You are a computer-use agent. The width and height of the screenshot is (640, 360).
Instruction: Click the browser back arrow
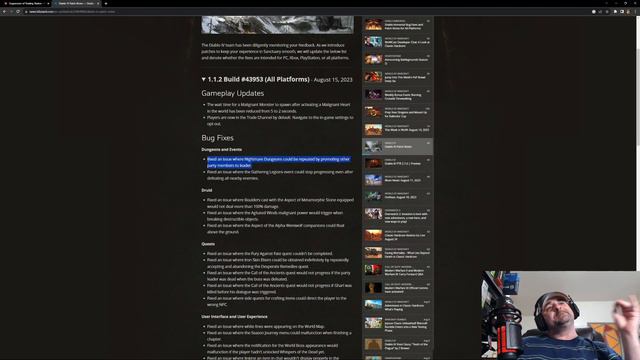(4, 11)
